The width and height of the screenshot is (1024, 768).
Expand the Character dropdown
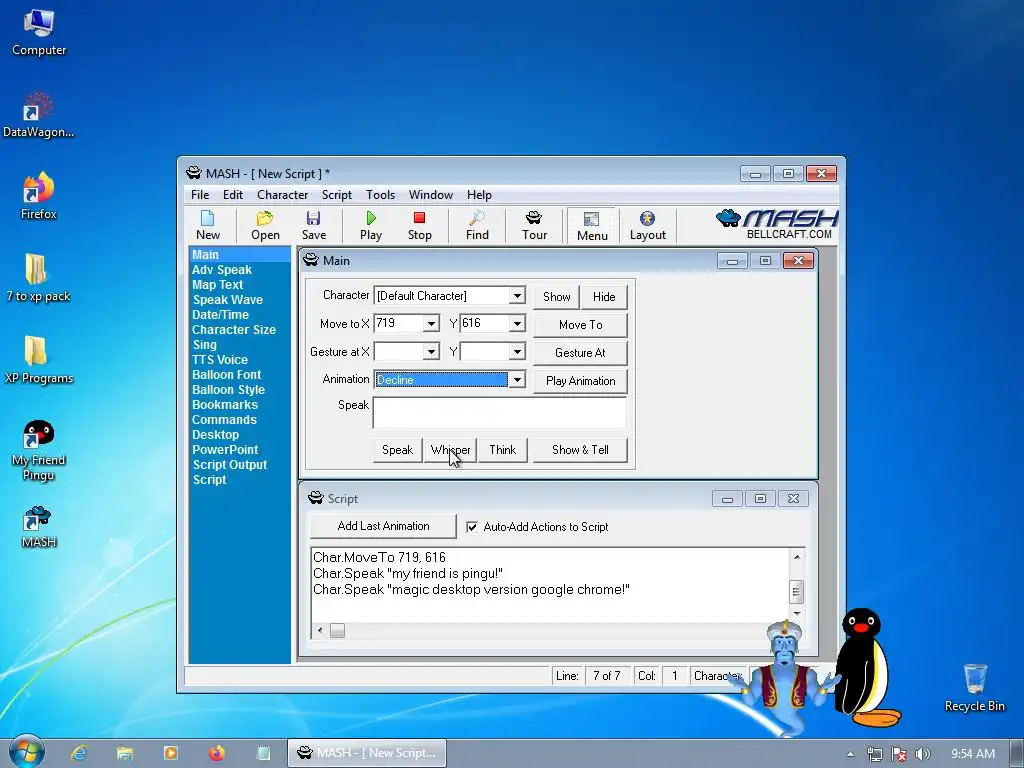pos(517,296)
